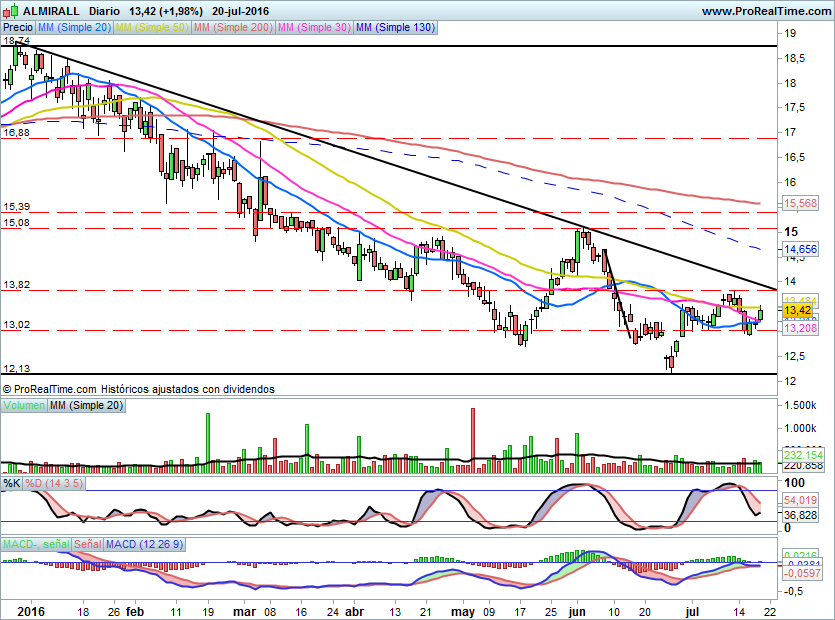
Task: Click the Volumen panel label
Action: 24,405
